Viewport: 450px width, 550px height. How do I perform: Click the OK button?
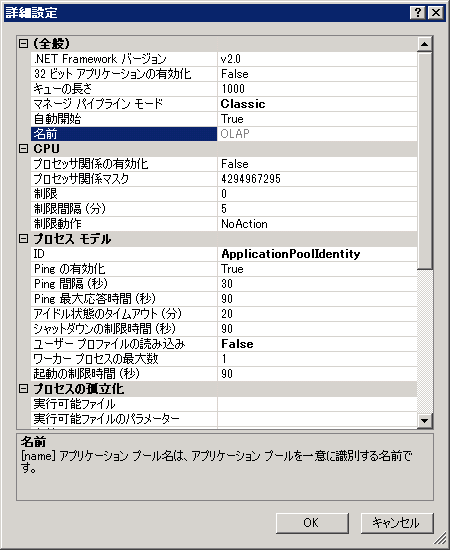[312, 523]
